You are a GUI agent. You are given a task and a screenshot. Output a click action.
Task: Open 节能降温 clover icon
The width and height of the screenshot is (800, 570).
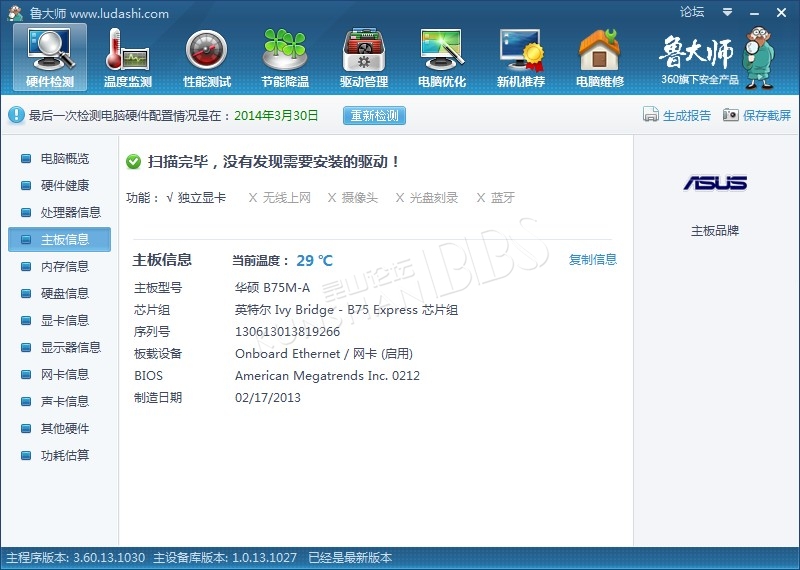click(x=285, y=57)
